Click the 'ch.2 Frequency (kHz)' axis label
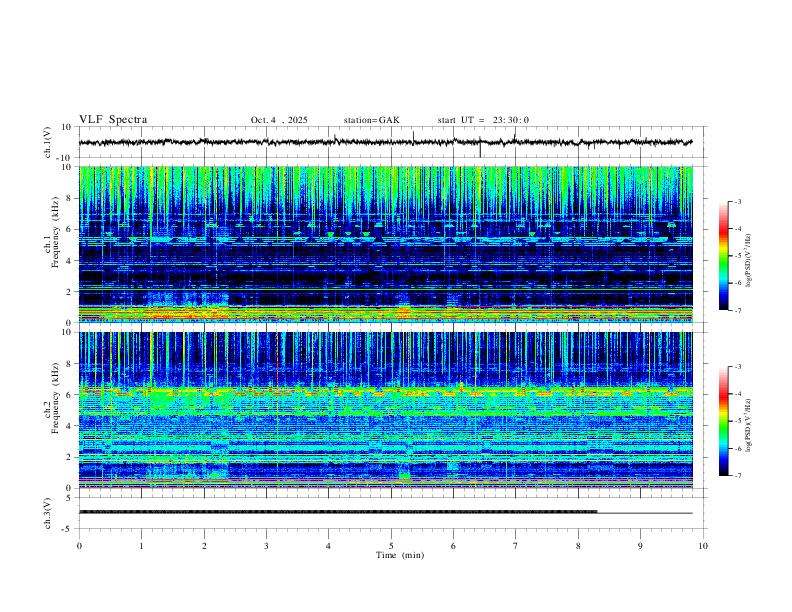The width and height of the screenshot is (792, 612). [x=52, y=398]
